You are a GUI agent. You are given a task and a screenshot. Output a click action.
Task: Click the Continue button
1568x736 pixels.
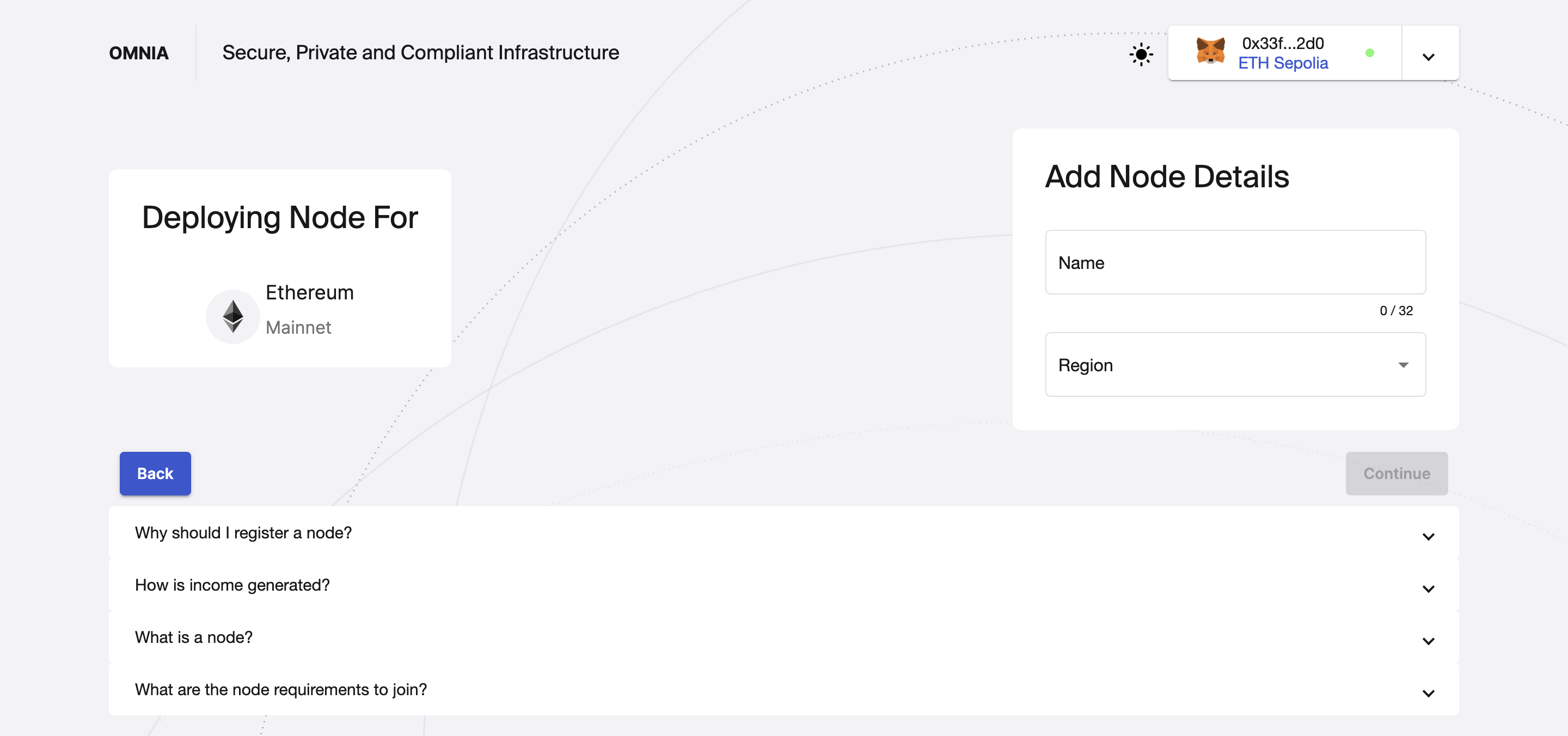1396,474
